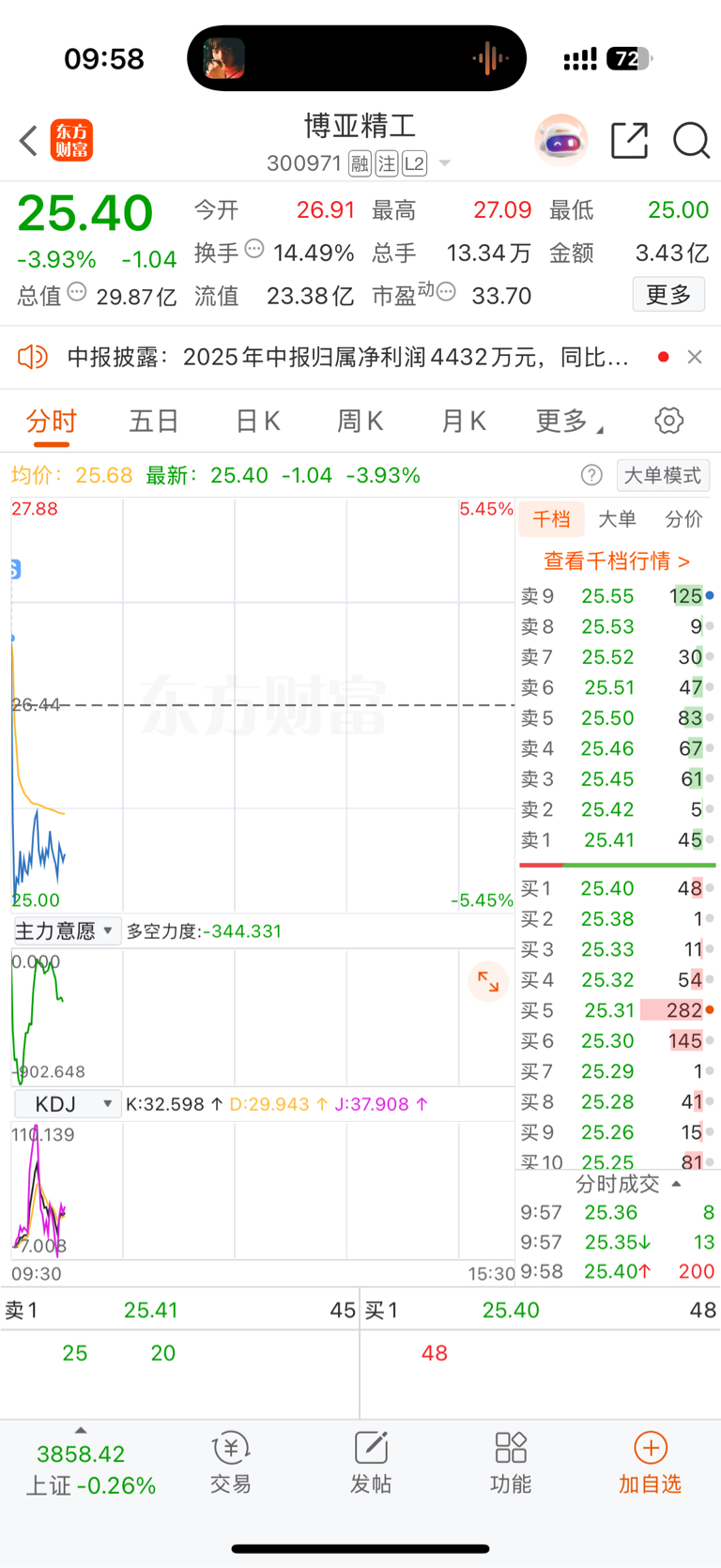Viewport: 721px width, 1568px height.
Task: Tap the 9:58 trade at 25.40
Action: 617,1271
